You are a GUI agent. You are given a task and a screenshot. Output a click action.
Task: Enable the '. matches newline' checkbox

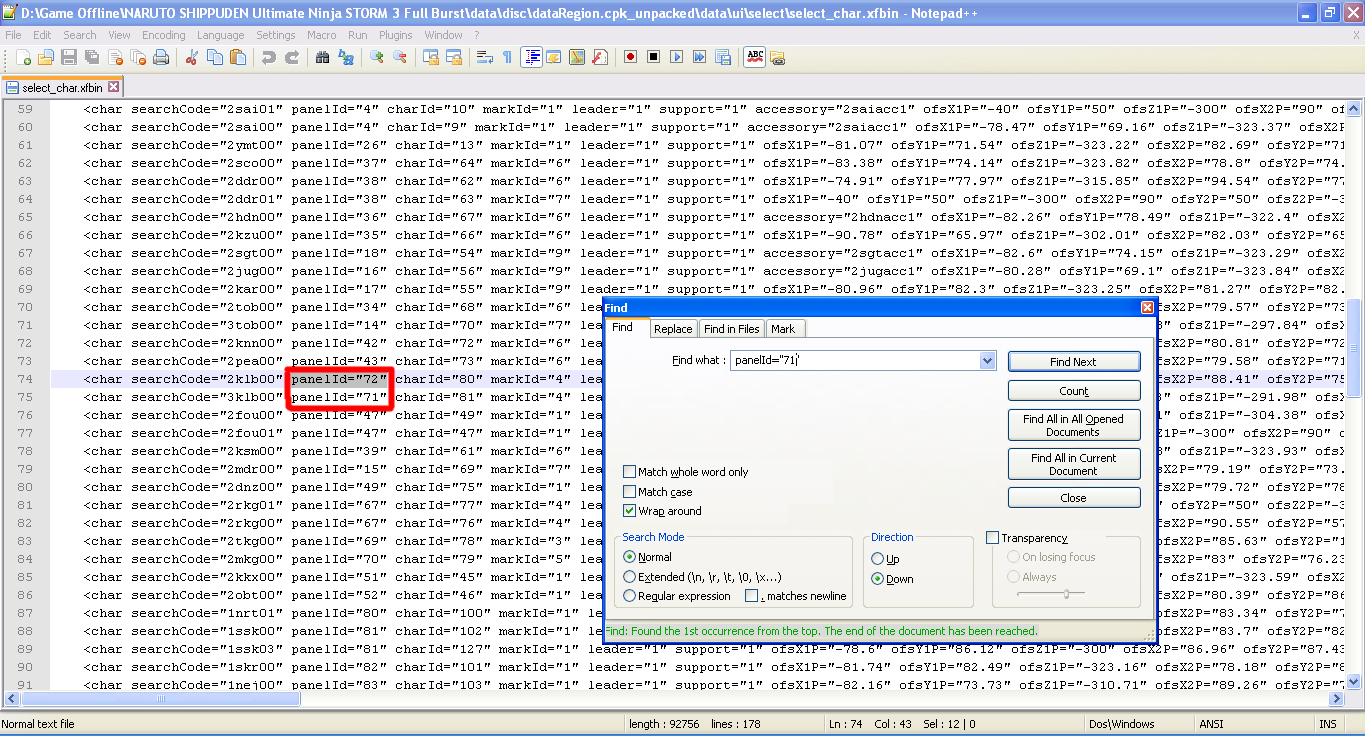751,596
